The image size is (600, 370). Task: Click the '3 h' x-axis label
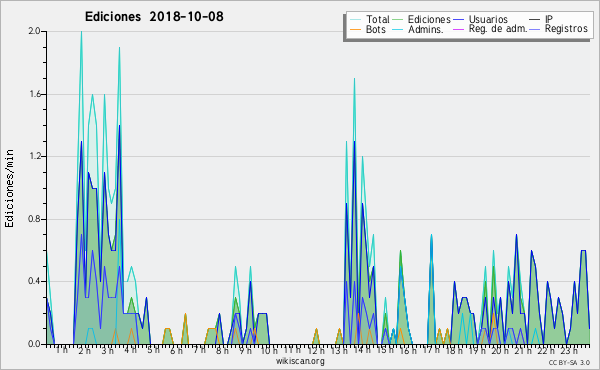108,351
